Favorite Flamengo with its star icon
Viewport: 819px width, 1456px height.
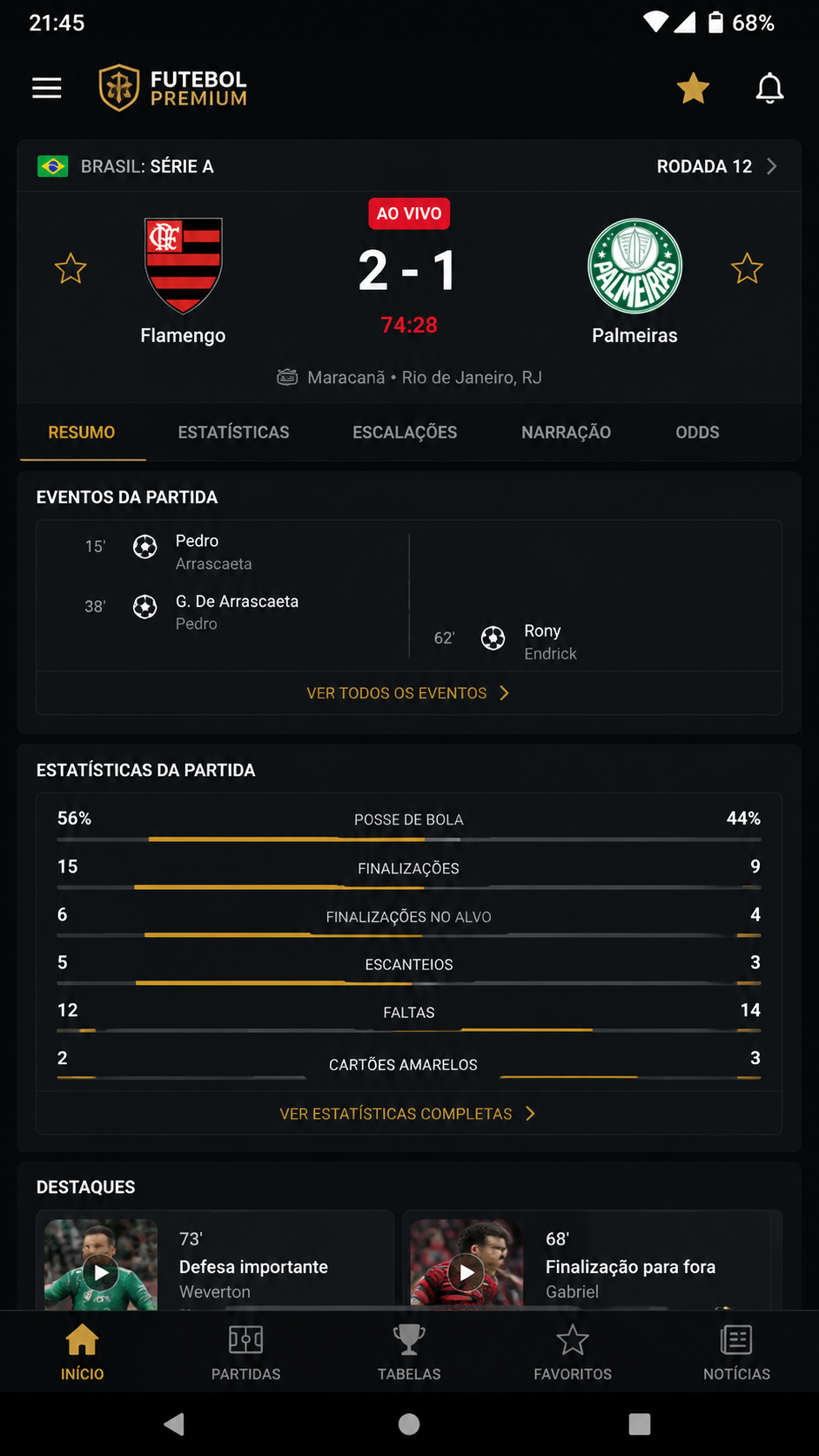point(70,268)
